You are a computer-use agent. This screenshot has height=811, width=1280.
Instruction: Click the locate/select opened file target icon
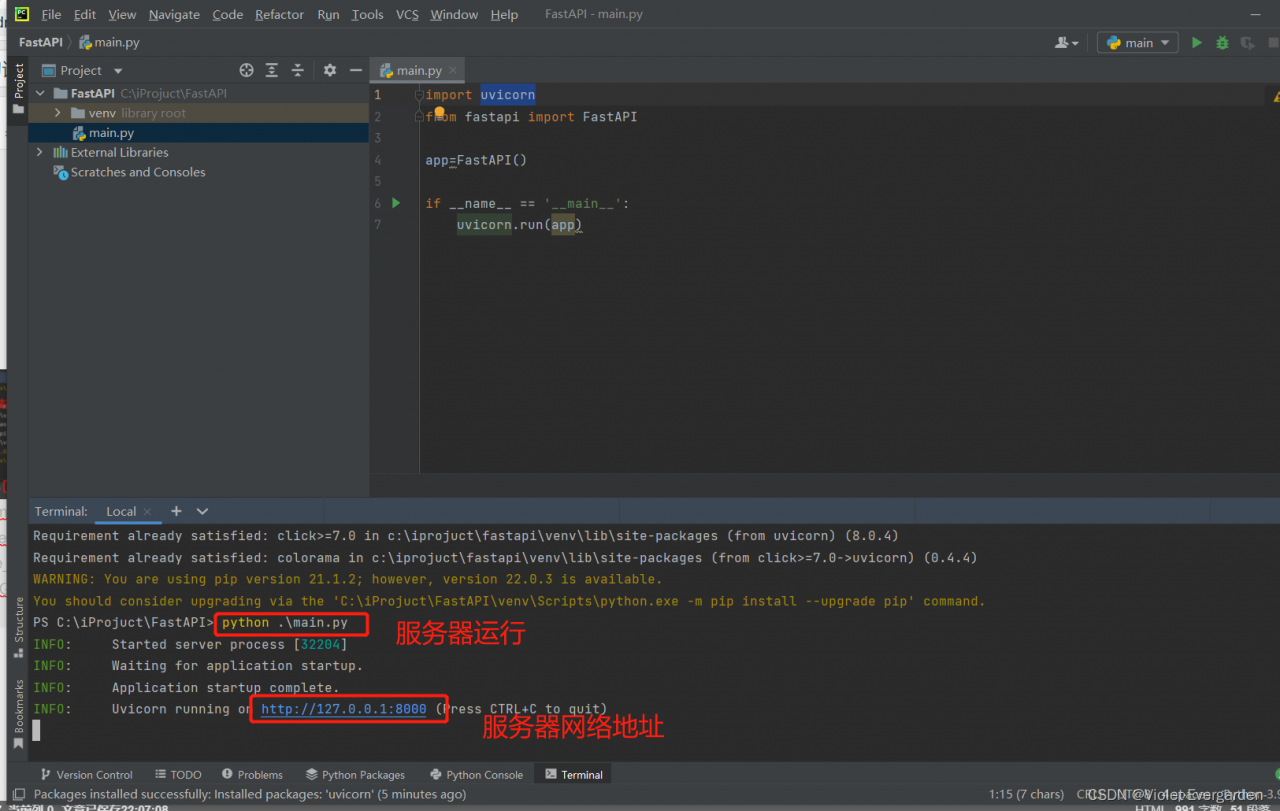coord(246,70)
